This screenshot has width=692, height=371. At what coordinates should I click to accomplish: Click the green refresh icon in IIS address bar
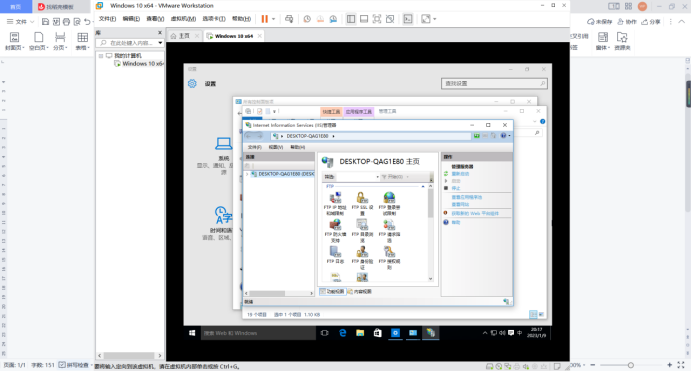click(477, 136)
